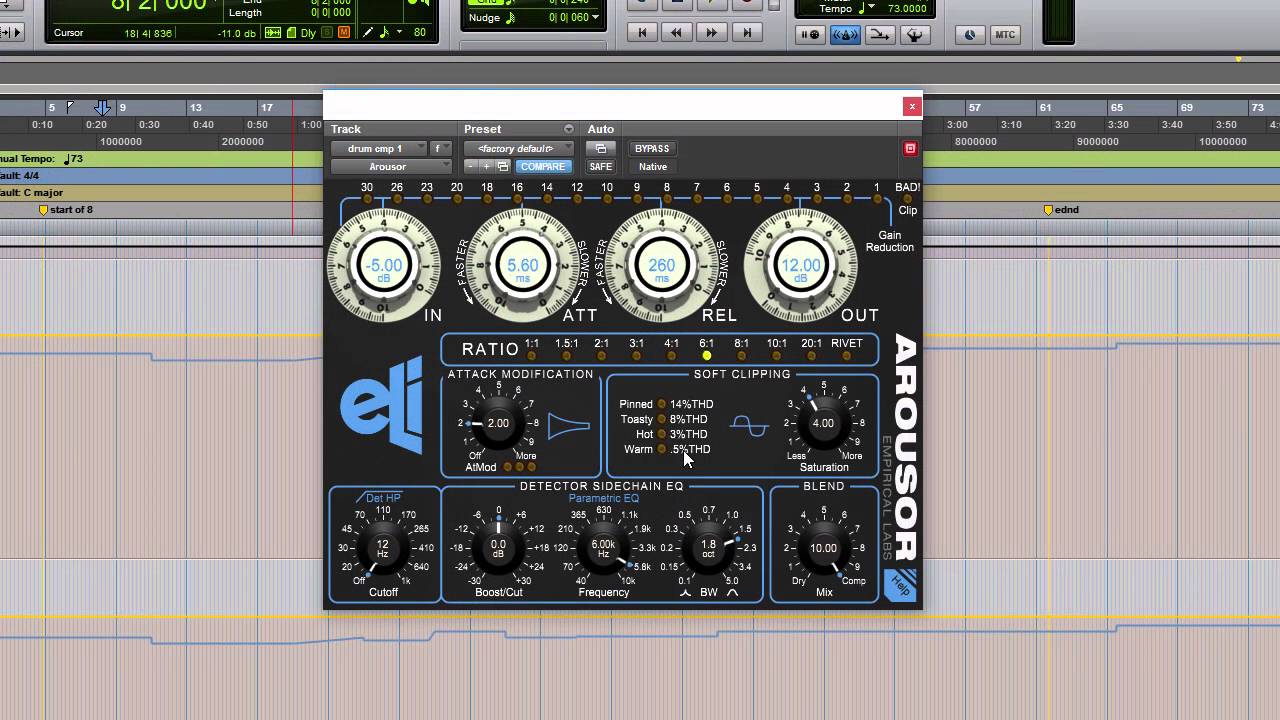Open the drum cmp 1 track selector

(x=379, y=148)
